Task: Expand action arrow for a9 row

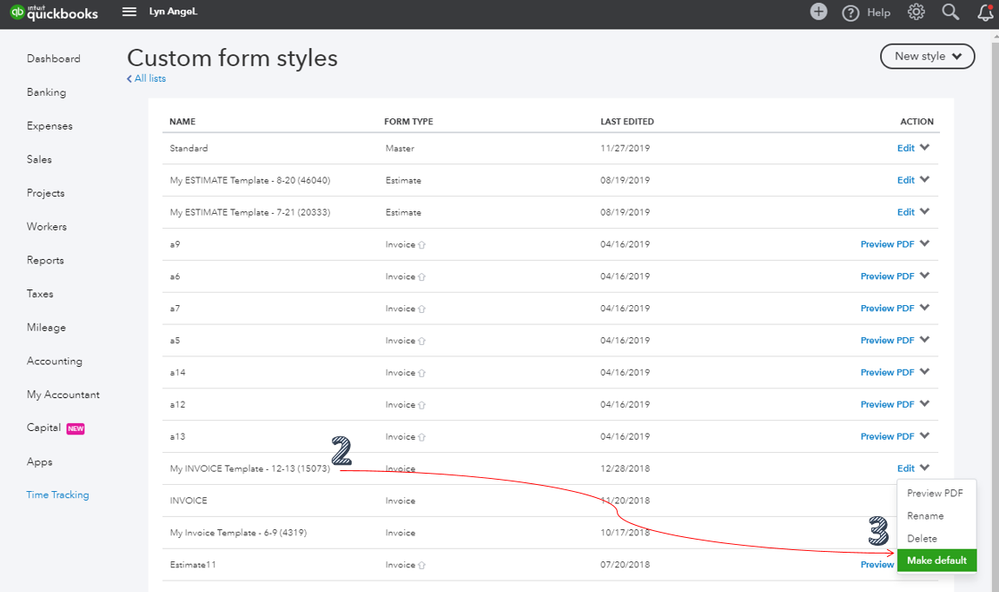Action: click(x=924, y=243)
